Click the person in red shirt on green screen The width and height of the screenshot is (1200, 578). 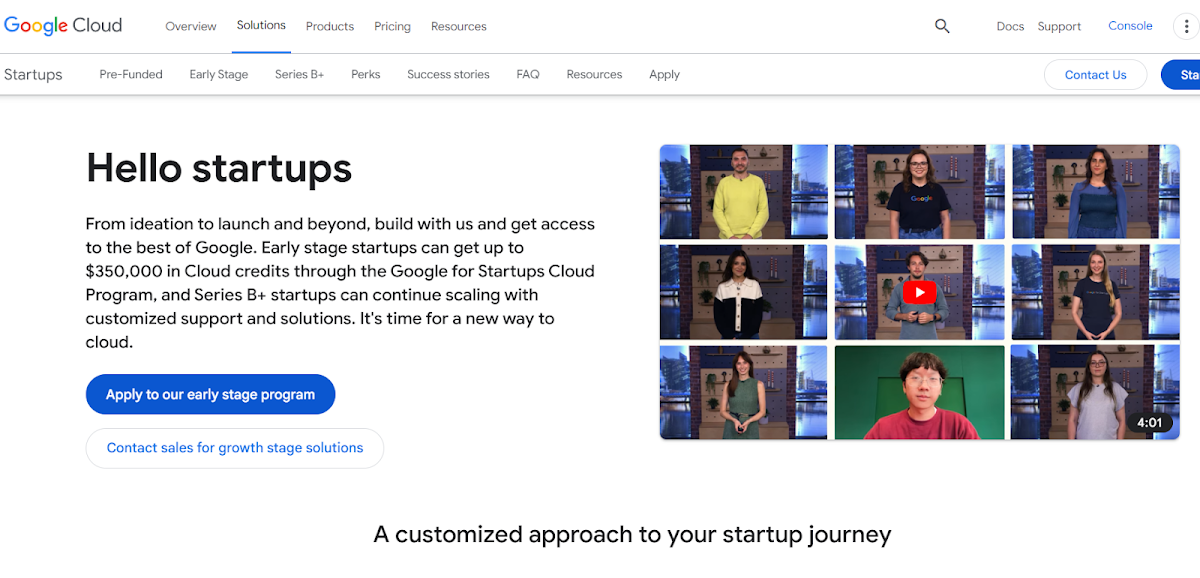pos(920,392)
